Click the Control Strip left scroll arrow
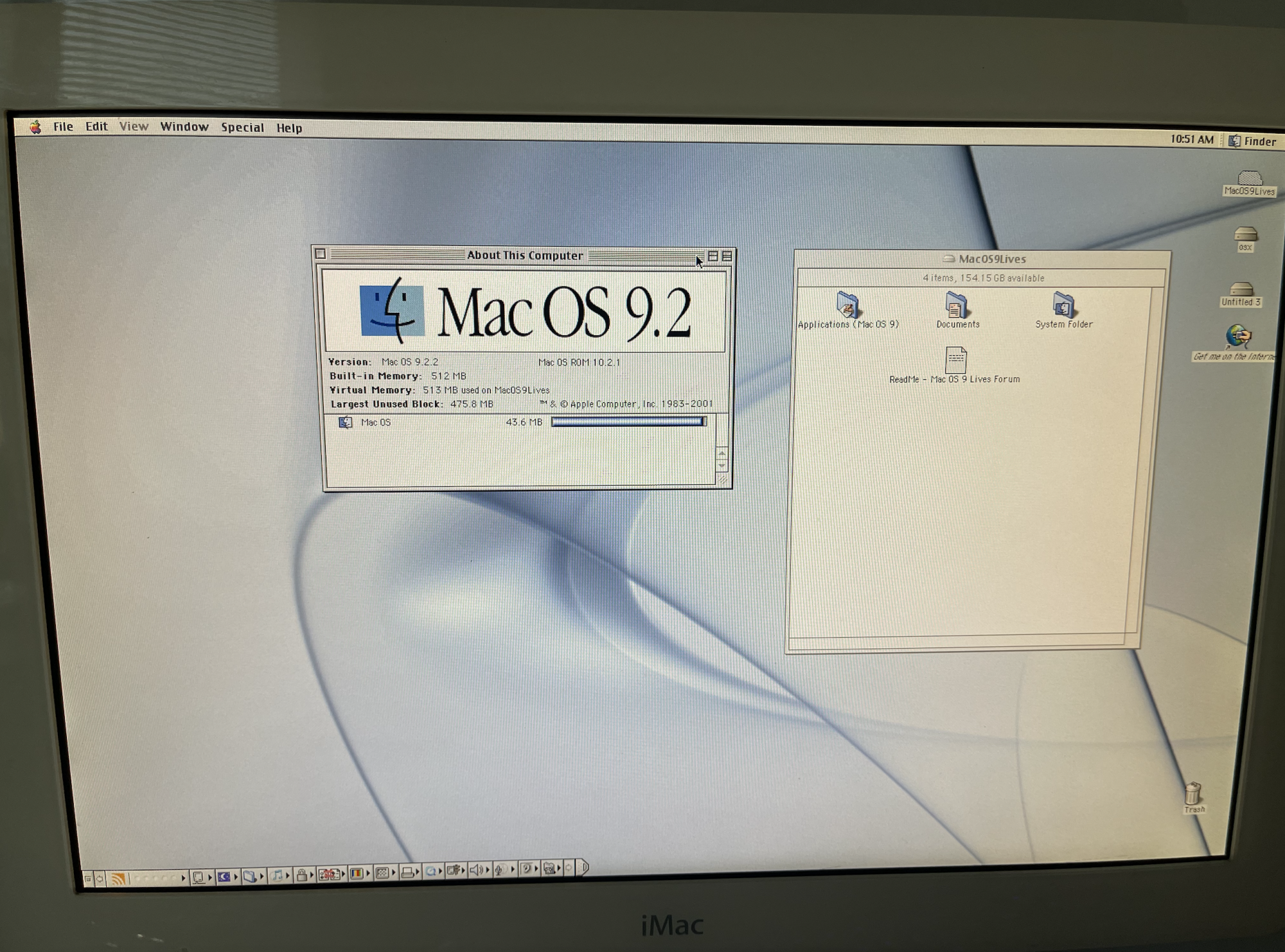The image size is (1285, 952). [x=100, y=879]
